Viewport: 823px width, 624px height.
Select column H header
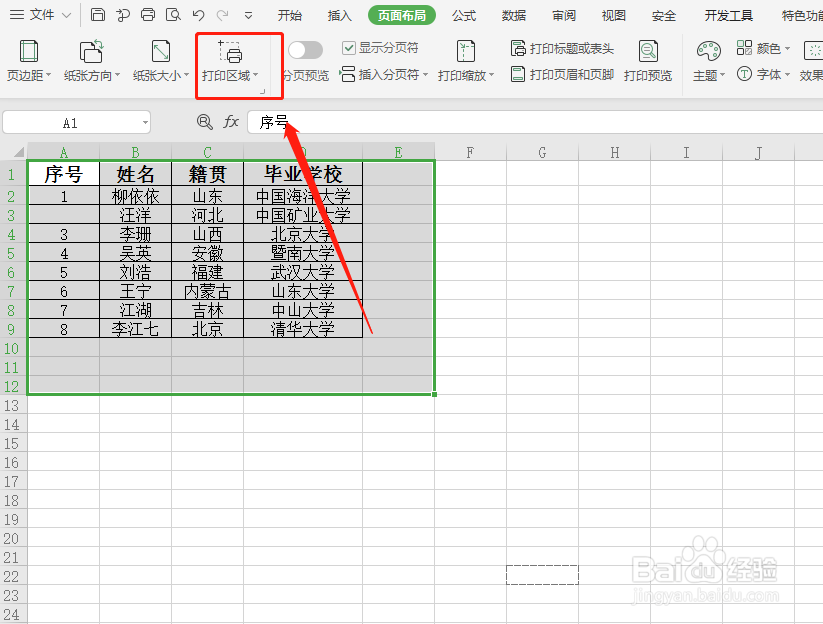click(615, 152)
